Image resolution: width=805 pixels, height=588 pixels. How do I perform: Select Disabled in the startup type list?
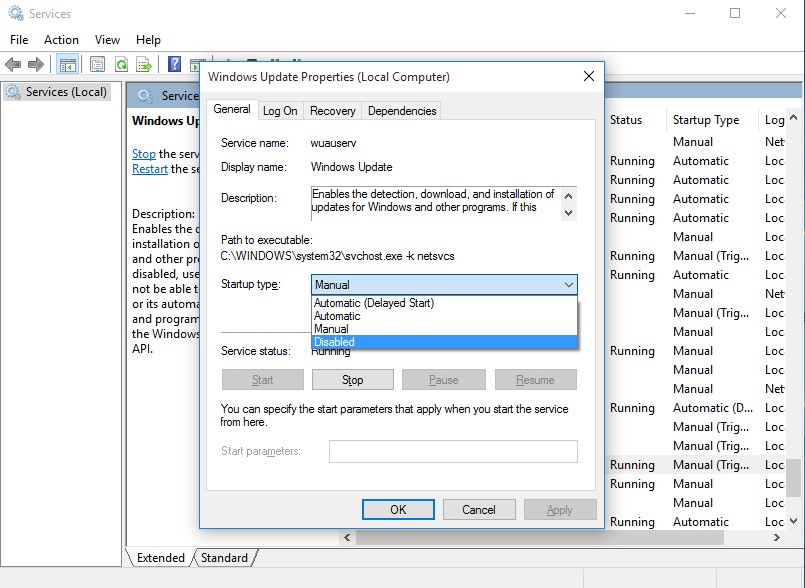point(444,342)
